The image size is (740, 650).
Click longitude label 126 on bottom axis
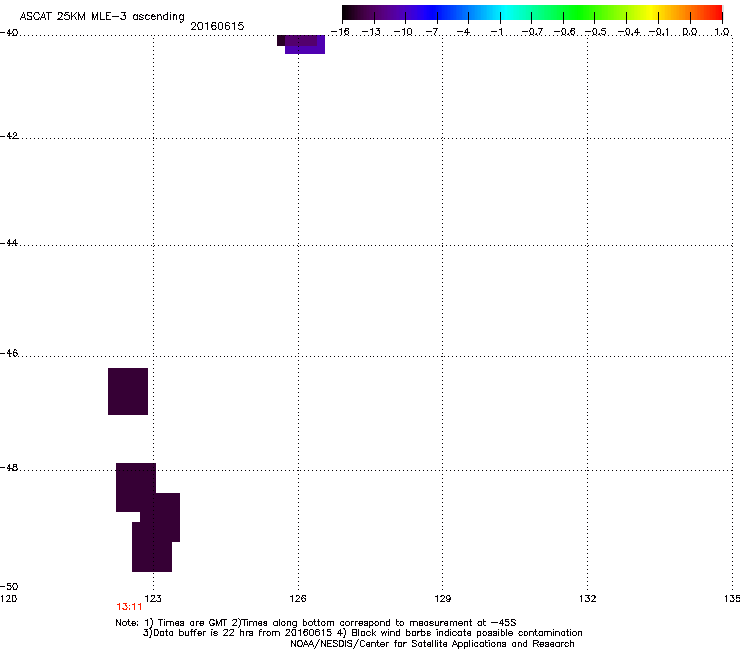(x=298, y=599)
